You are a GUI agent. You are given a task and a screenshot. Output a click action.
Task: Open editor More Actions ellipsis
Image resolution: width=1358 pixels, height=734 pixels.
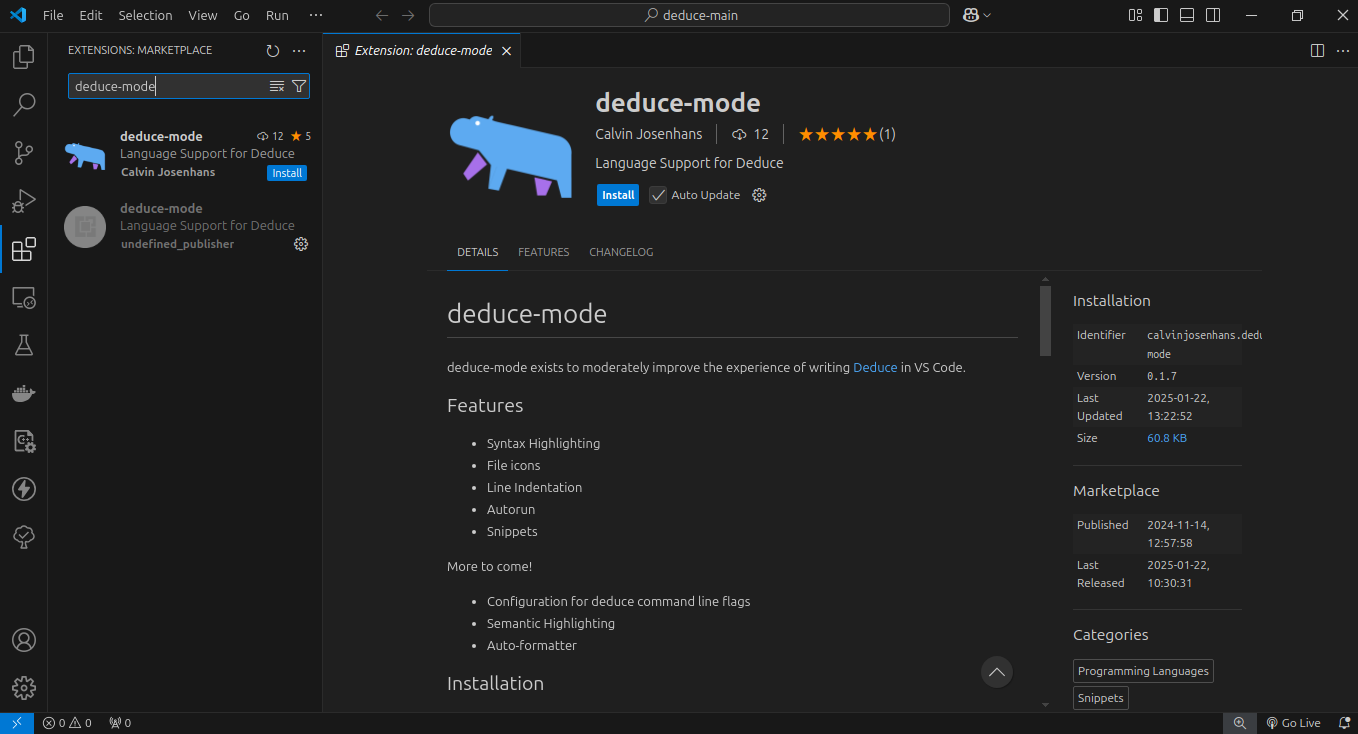point(1342,51)
